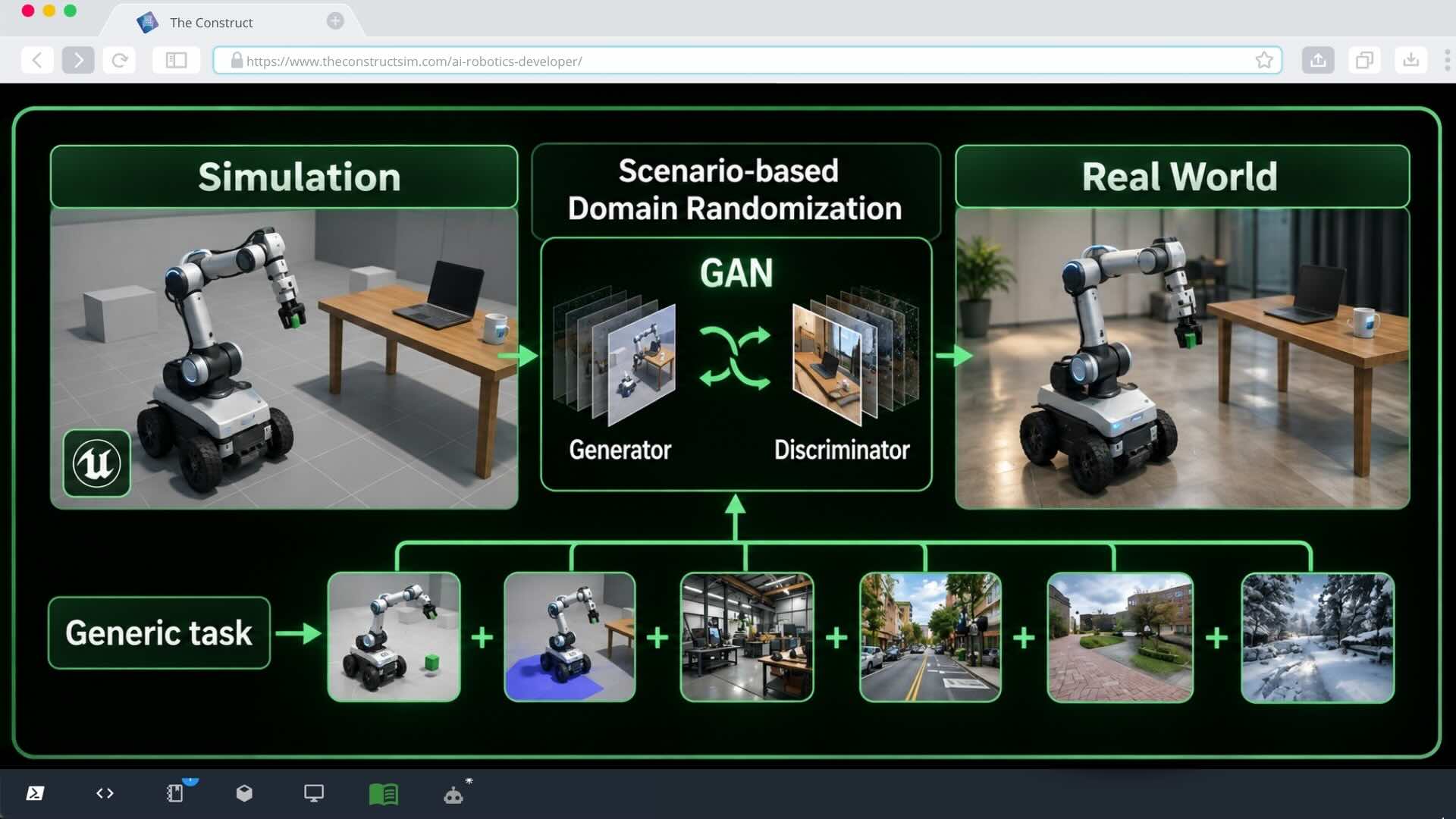The height and width of the screenshot is (819, 1456).
Task: Open the downloads icon in the toolbar
Action: 1410,60
